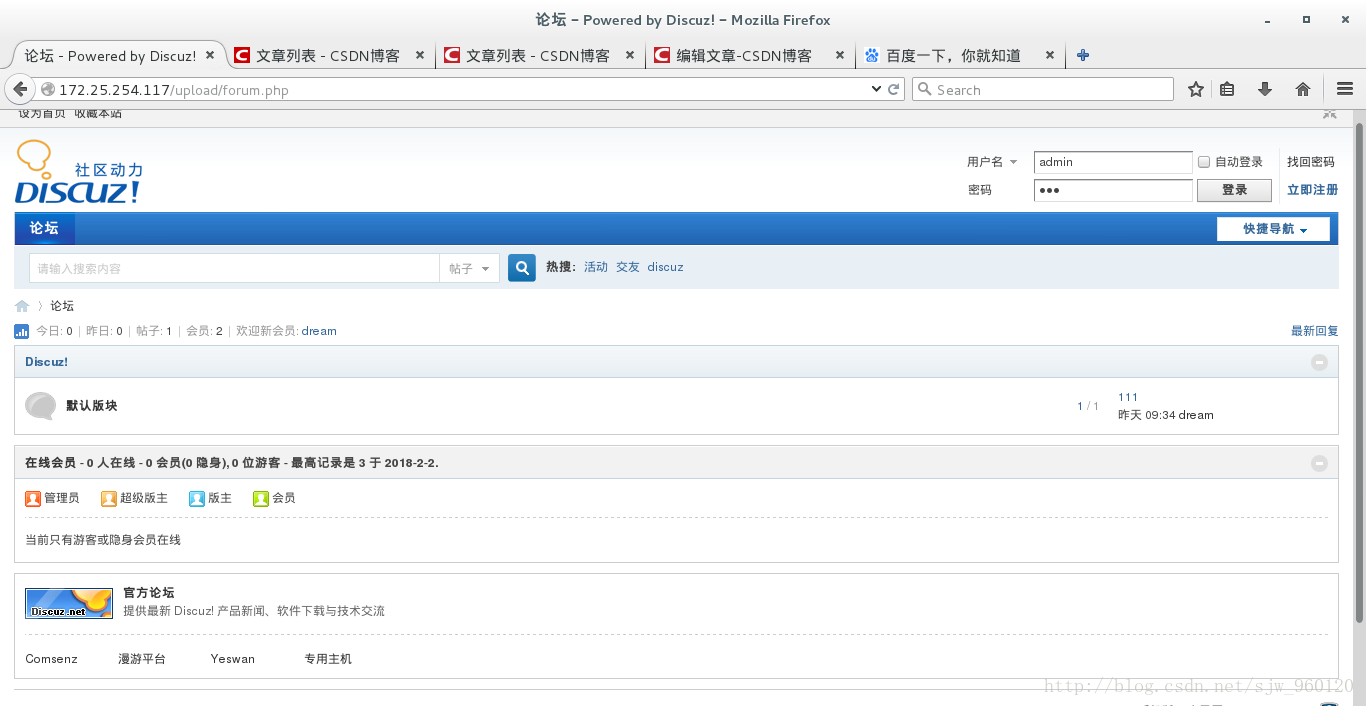Reload the page with the refresh icon
The image size is (1366, 706).
(x=894, y=89)
